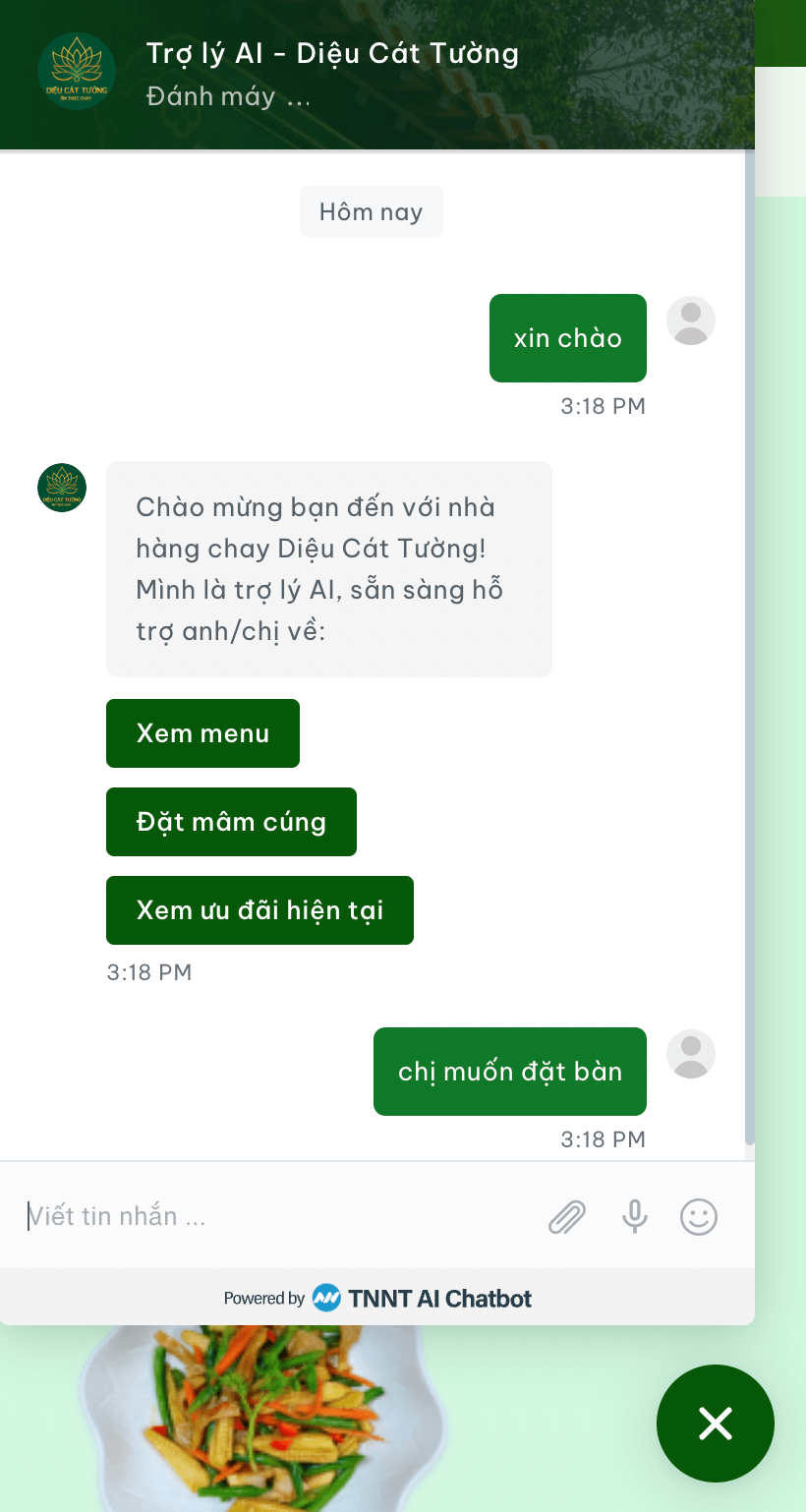Open the emoji picker smiley
This screenshot has width=806, height=1512.
(699, 1217)
